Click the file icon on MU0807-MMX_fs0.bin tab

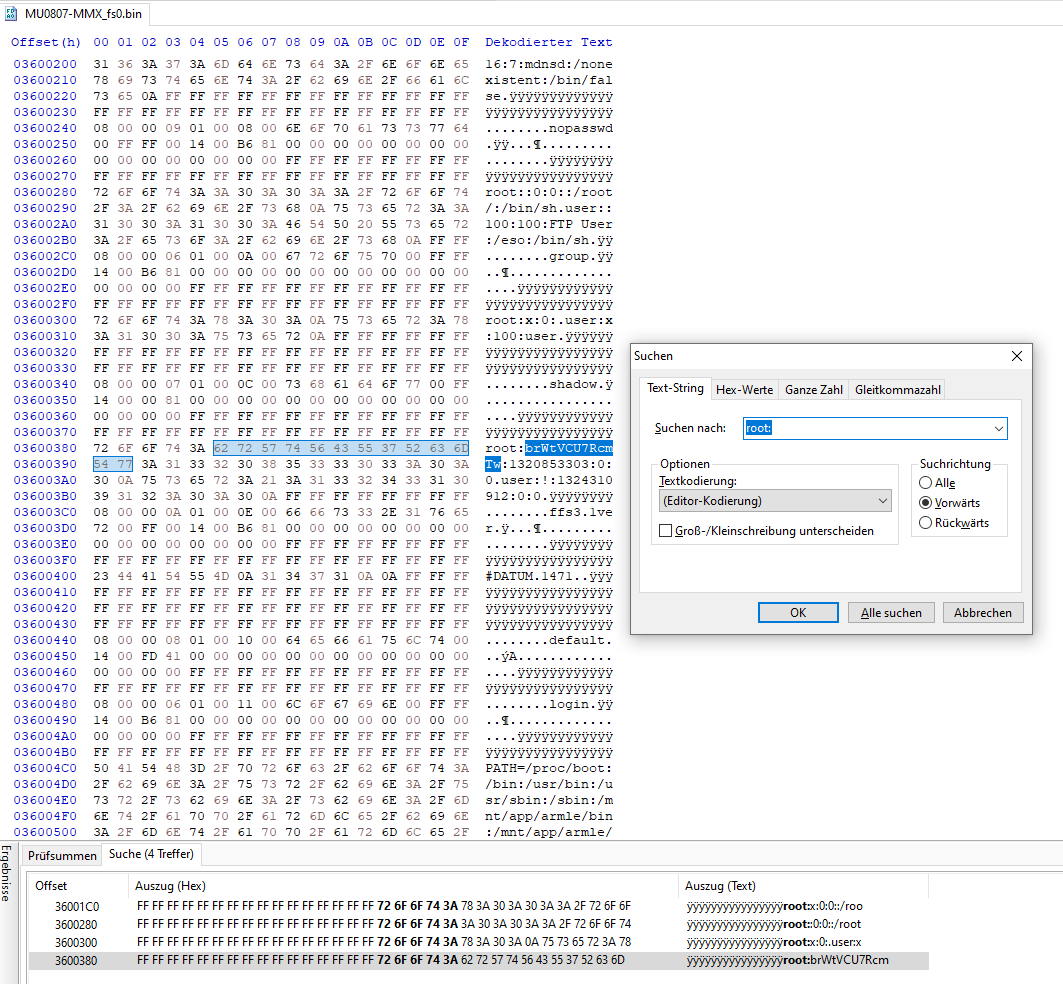coord(13,12)
